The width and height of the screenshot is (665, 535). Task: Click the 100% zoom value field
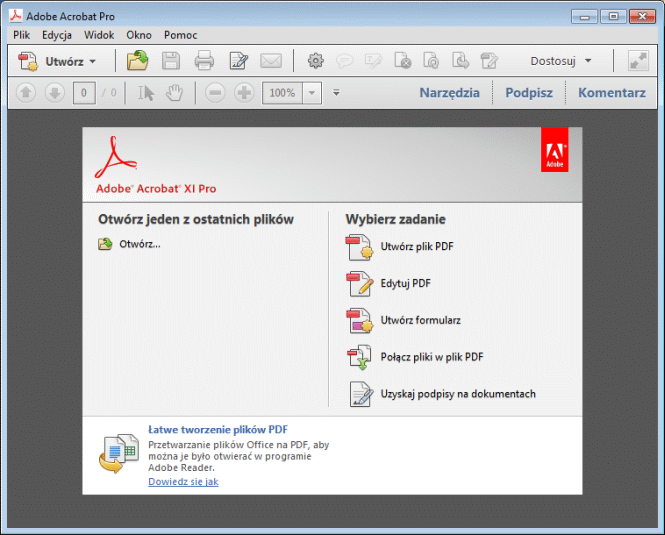[282, 92]
